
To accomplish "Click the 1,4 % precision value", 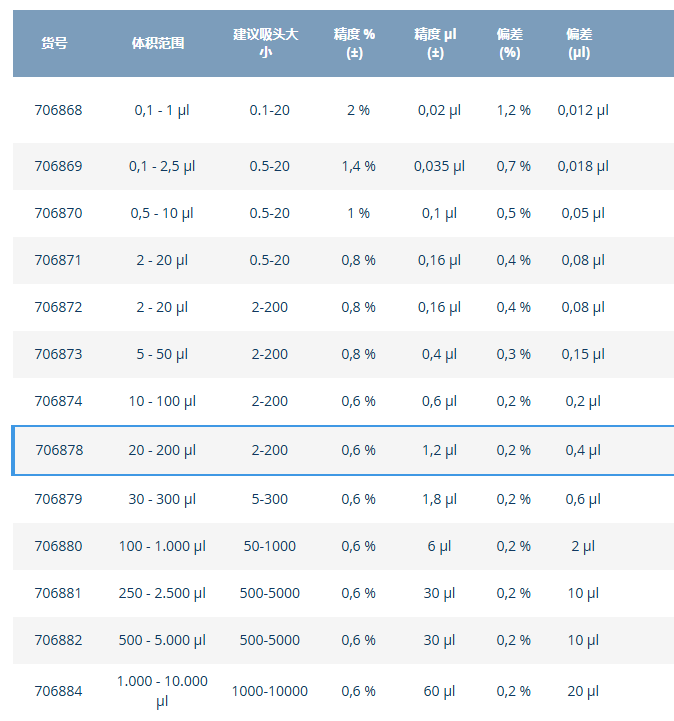I will tap(358, 166).
